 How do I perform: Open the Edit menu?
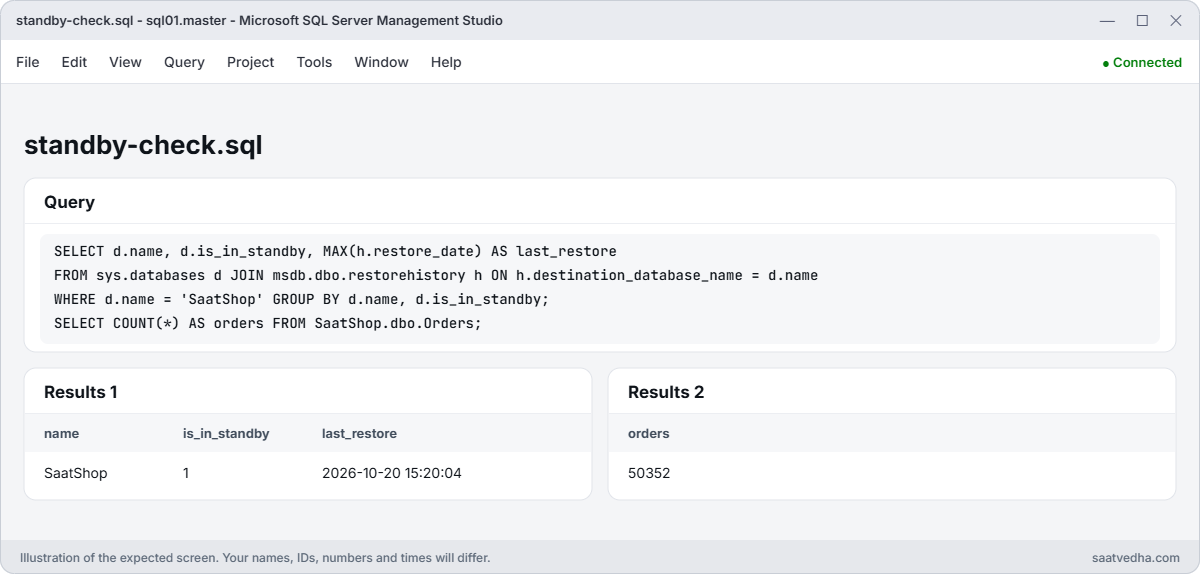tap(74, 62)
